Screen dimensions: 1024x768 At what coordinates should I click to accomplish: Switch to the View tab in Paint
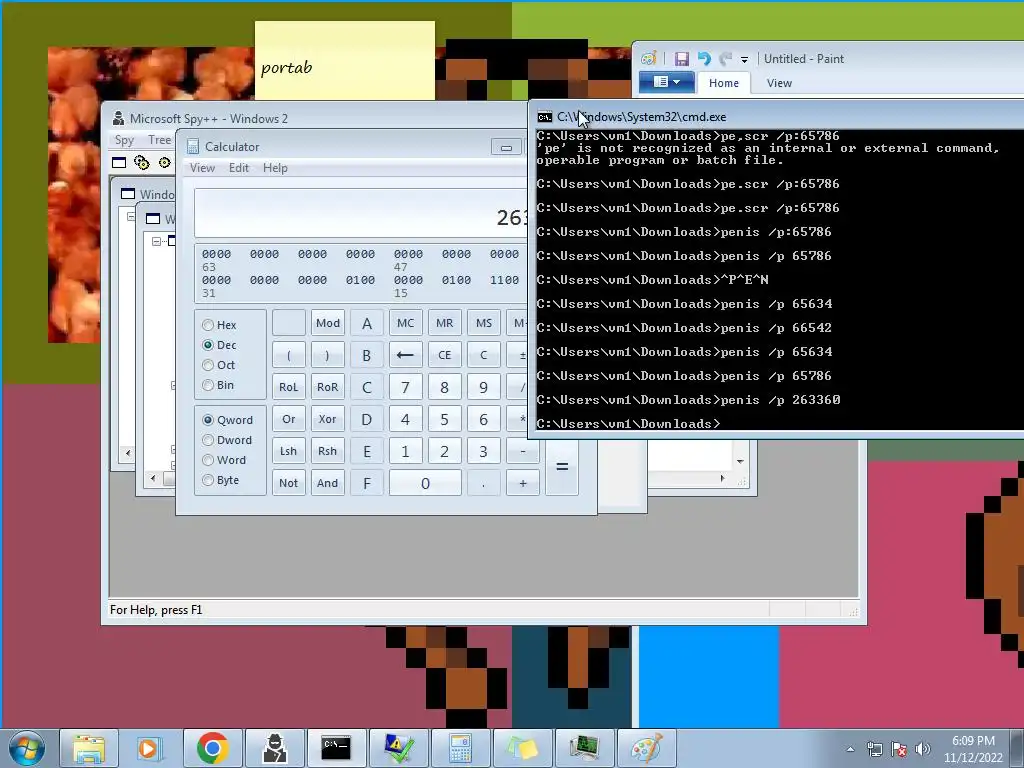(x=779, y=83)
